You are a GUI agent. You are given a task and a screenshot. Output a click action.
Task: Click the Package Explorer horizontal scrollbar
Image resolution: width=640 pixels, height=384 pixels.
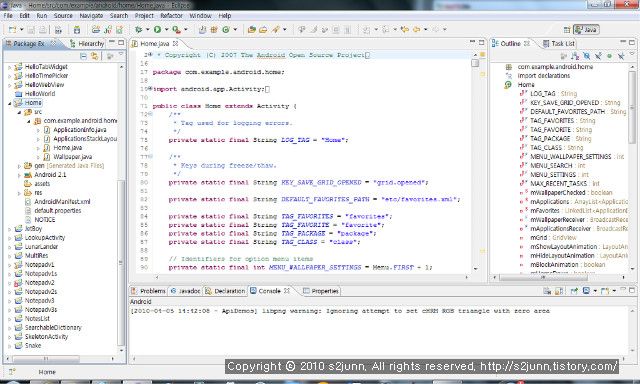point(46,360)
